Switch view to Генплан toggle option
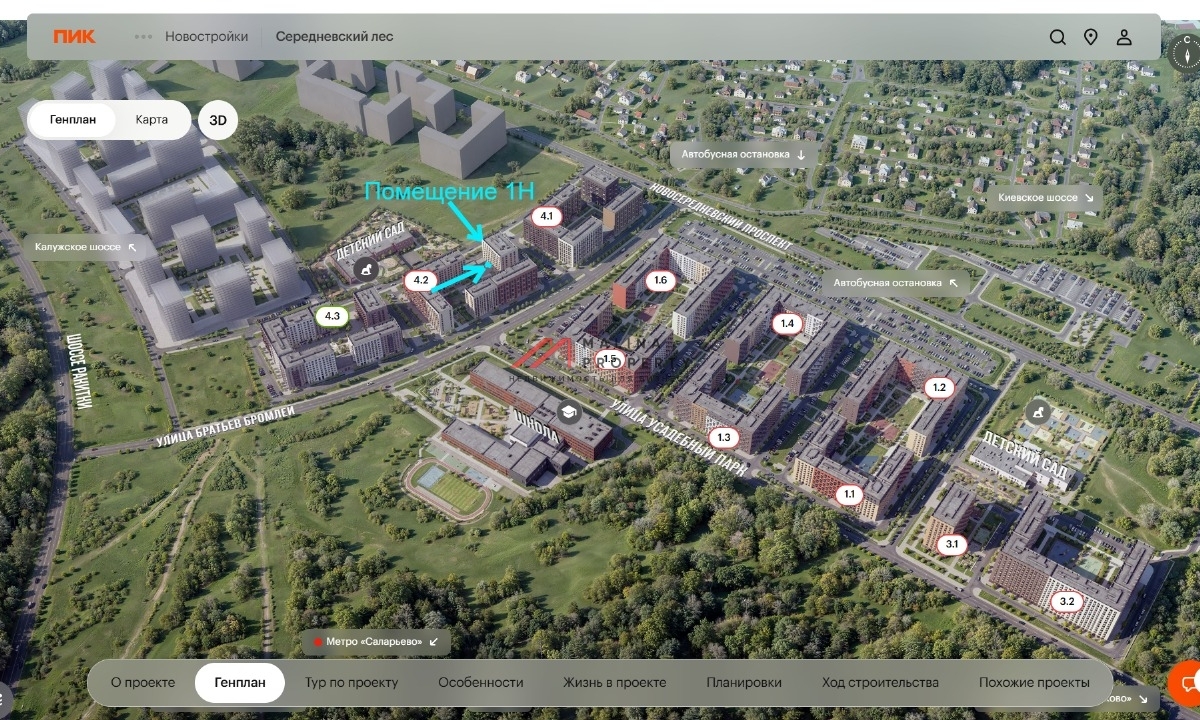Image resolution: width=1200 pixels, height=720 pixels. tap(72, 120)
